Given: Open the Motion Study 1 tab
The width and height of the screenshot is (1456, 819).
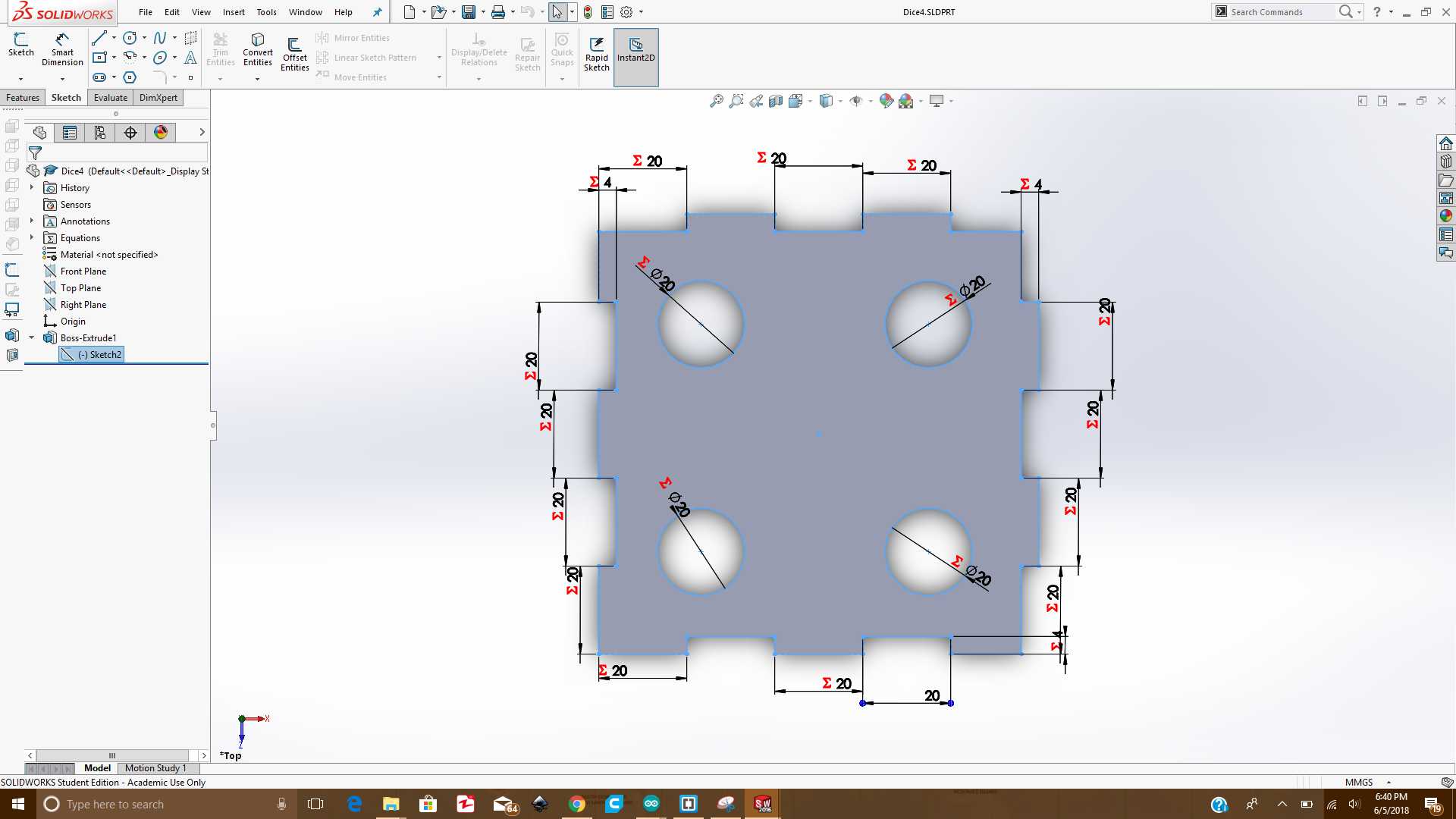Looking at the screenshot, I should pos(155,768).
